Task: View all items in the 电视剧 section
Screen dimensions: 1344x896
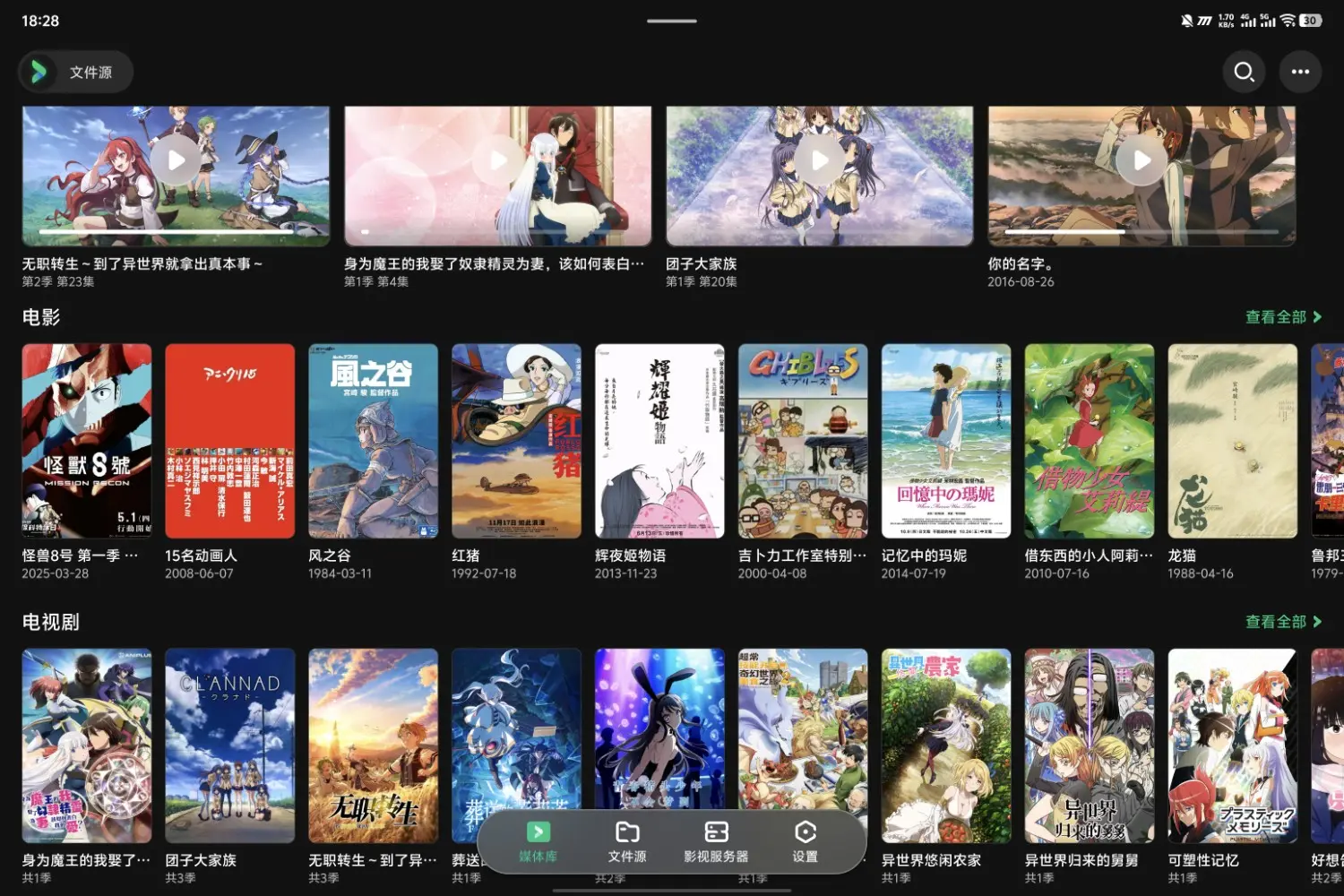Action: (1283, 622)
